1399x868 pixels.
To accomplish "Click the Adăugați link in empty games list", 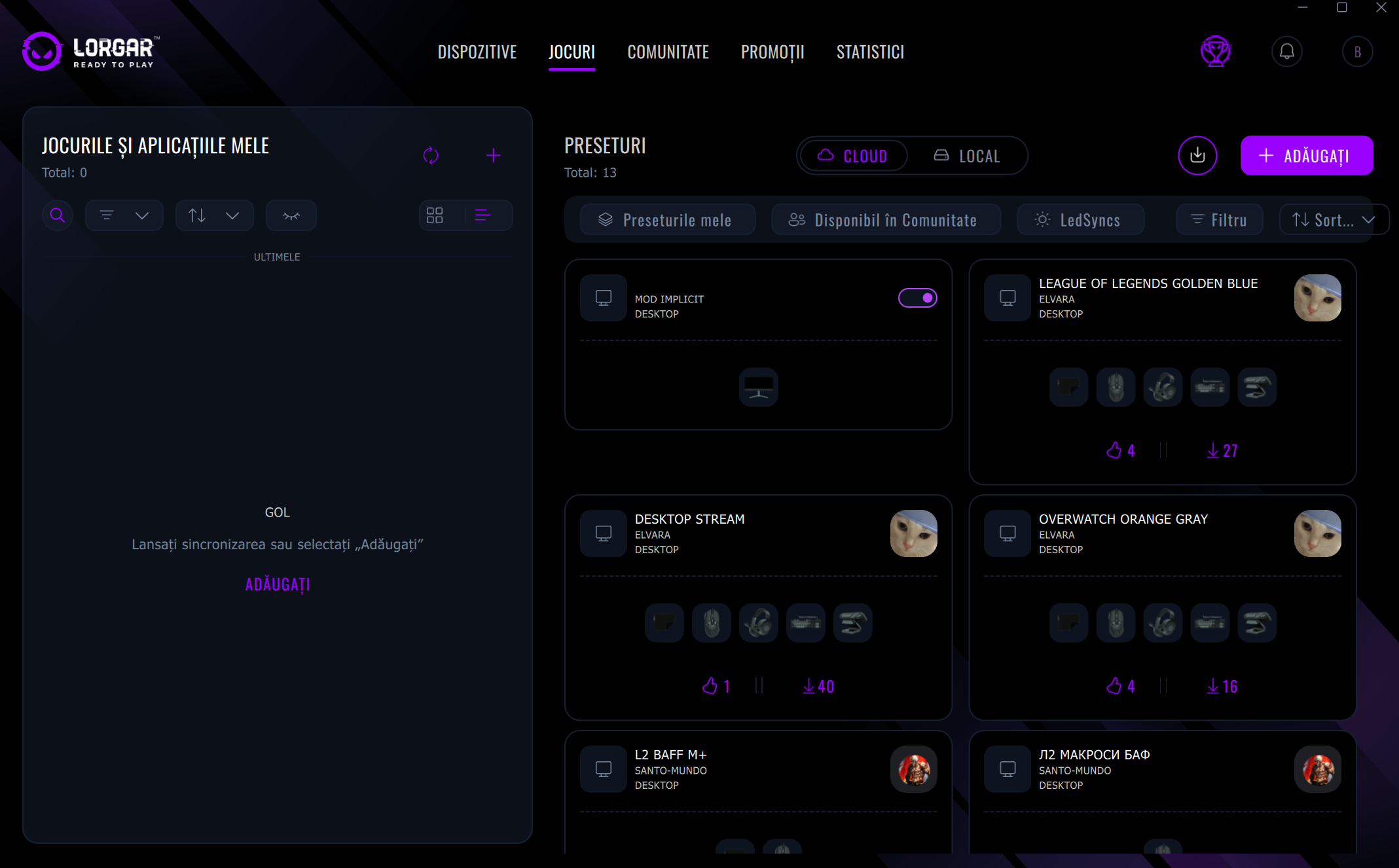I will click(x=278, y=584).
